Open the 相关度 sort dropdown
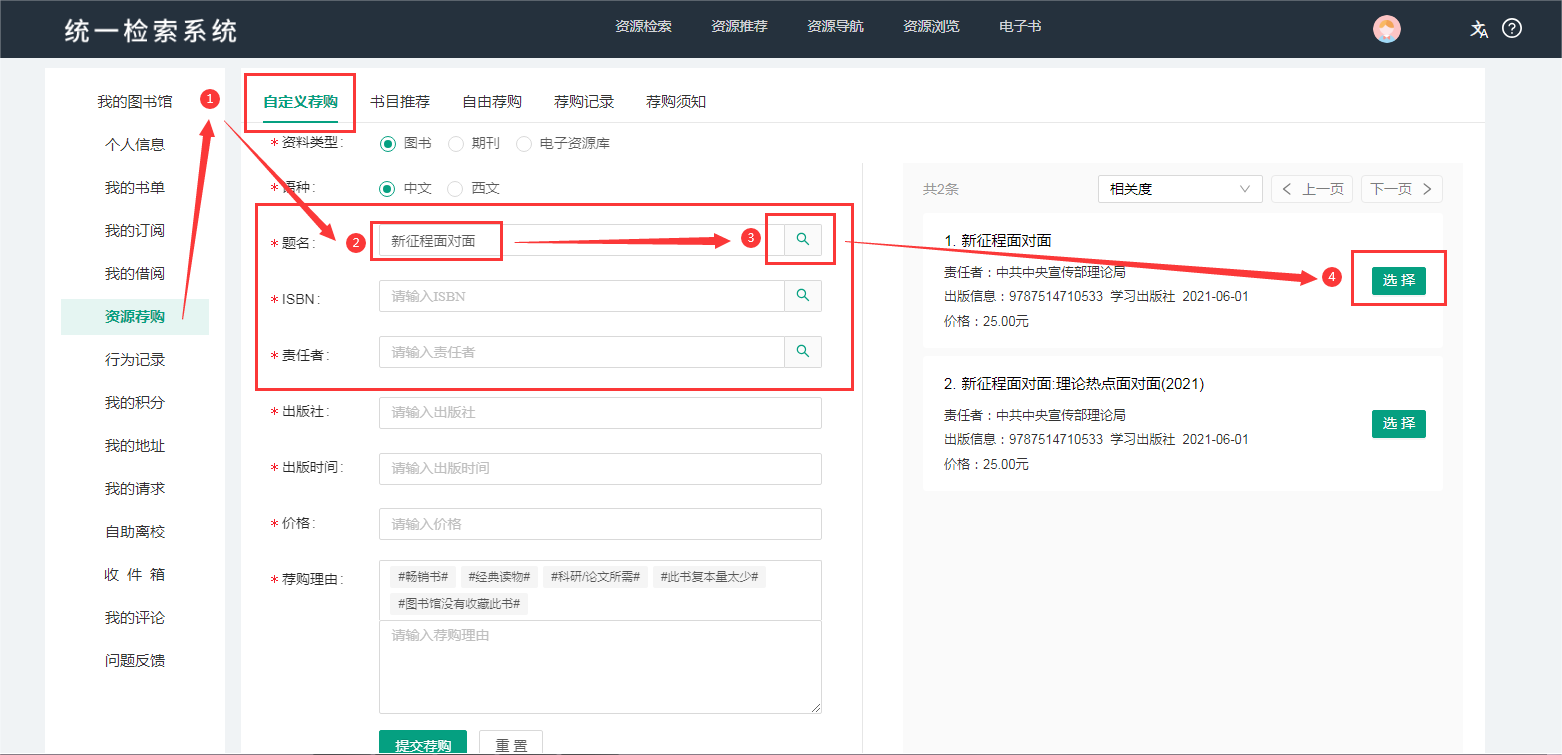Screen dimensions: 1562x755 coord(1180,188)
